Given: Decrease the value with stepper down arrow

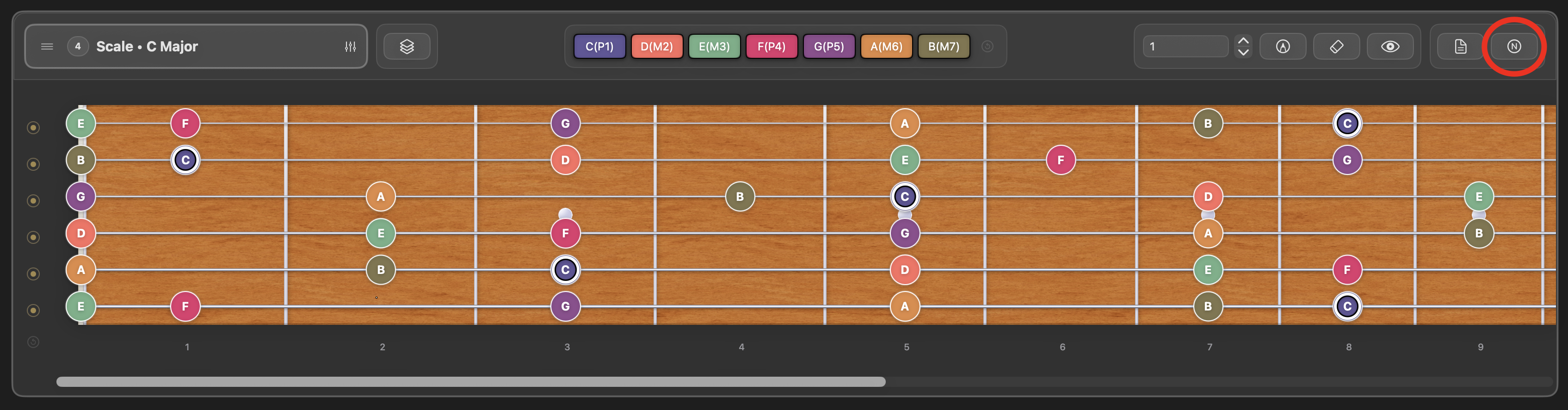Looking at the screenshot, I should 1244,52.
